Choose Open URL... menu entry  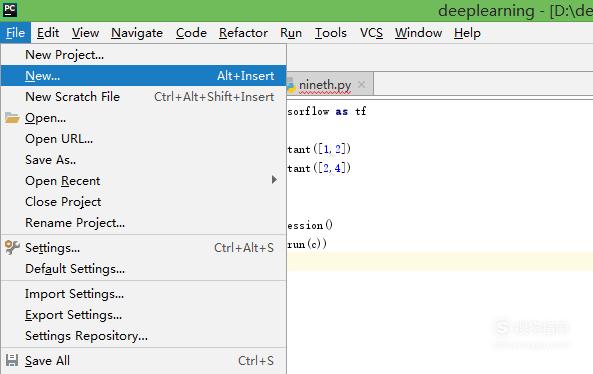click(x=143, y=139)
